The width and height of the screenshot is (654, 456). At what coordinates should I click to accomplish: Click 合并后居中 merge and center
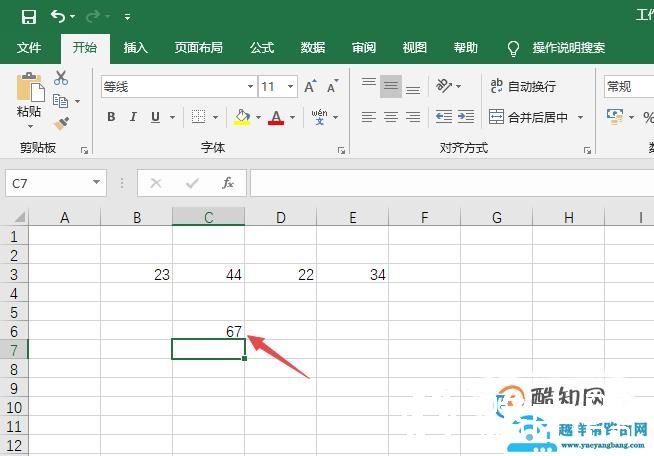point(529,117)
